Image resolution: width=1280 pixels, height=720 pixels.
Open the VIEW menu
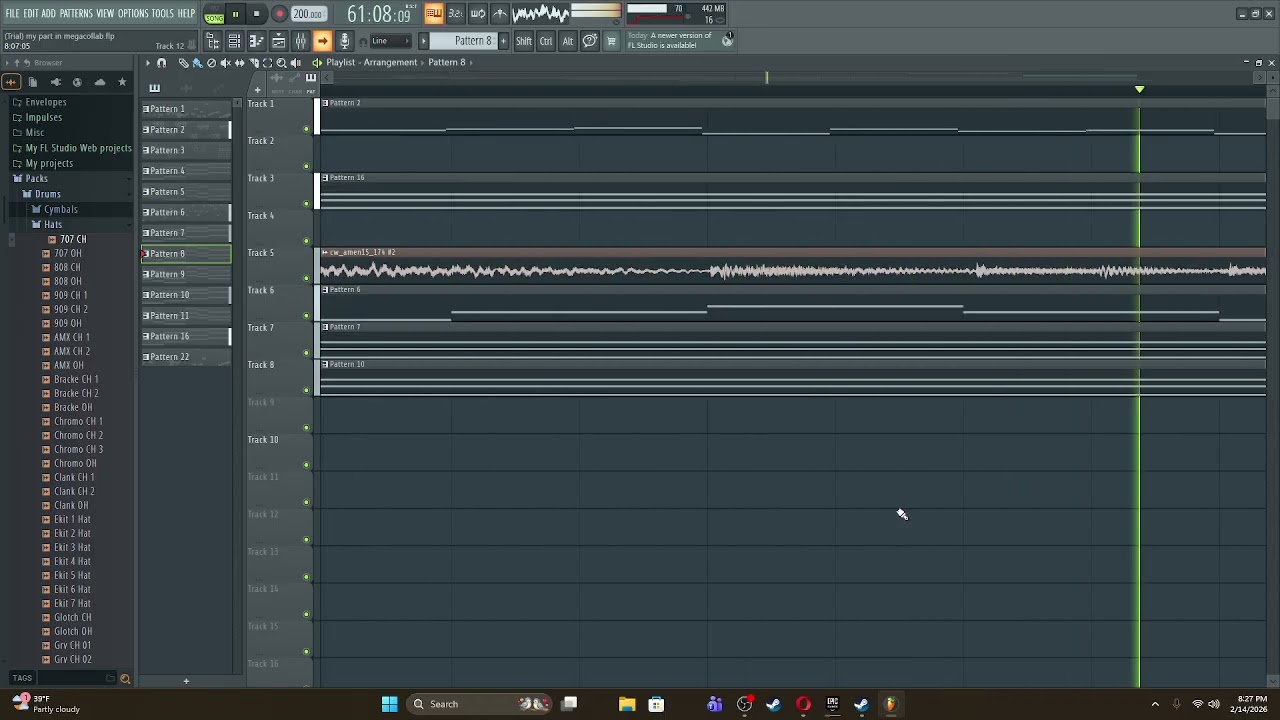[105, 13]
